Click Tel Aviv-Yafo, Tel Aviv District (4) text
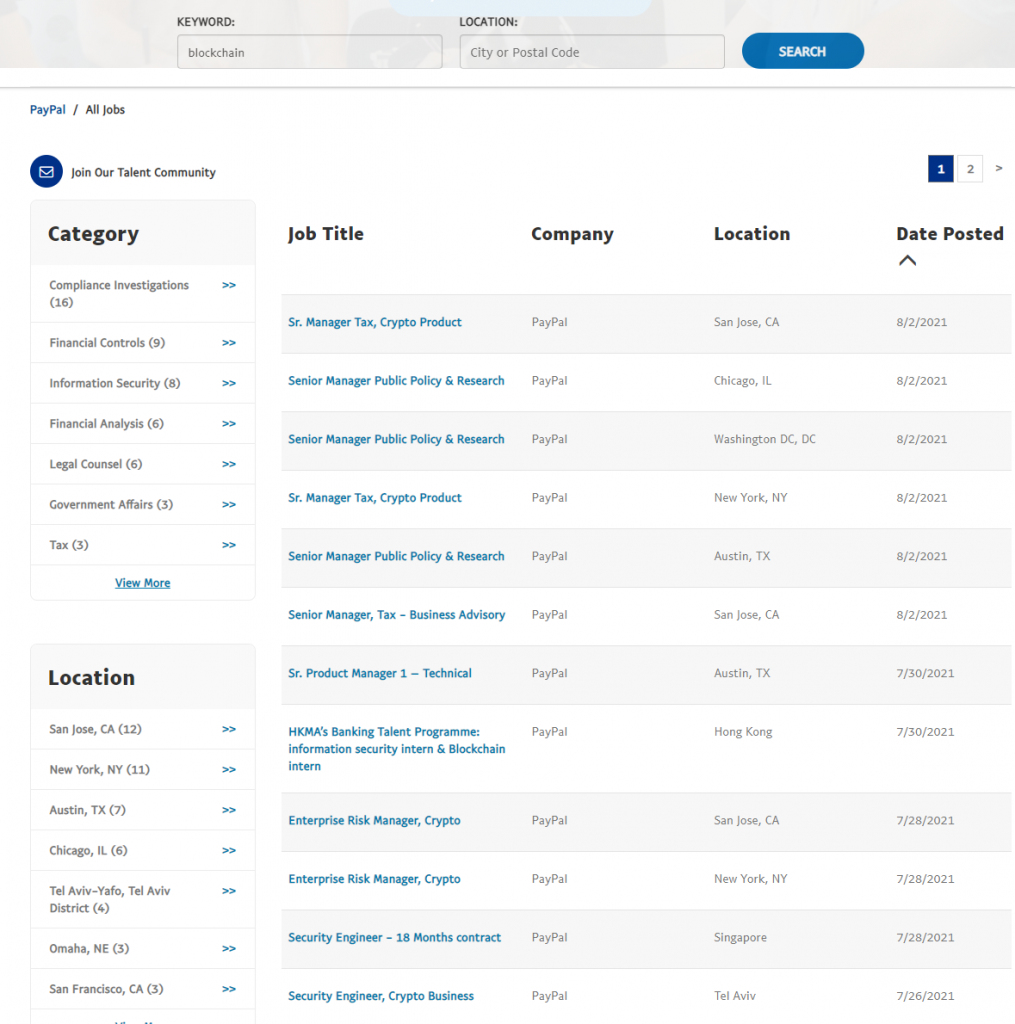Viewport: 1015px width, 1024px height. 110,900
